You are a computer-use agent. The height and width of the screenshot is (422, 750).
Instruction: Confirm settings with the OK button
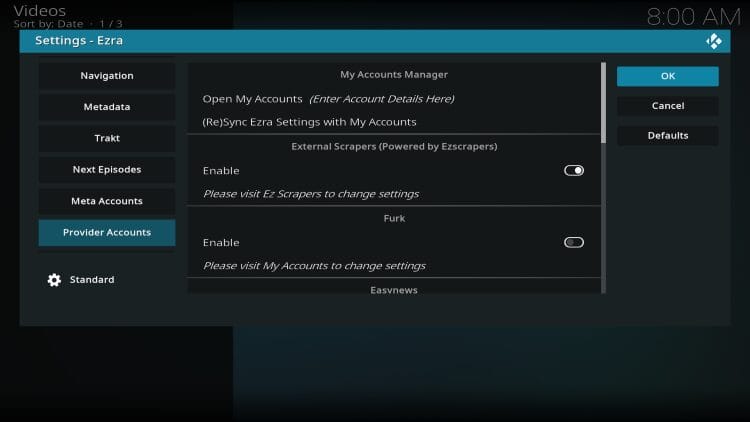pyautogui.click(x=668, y=76)
